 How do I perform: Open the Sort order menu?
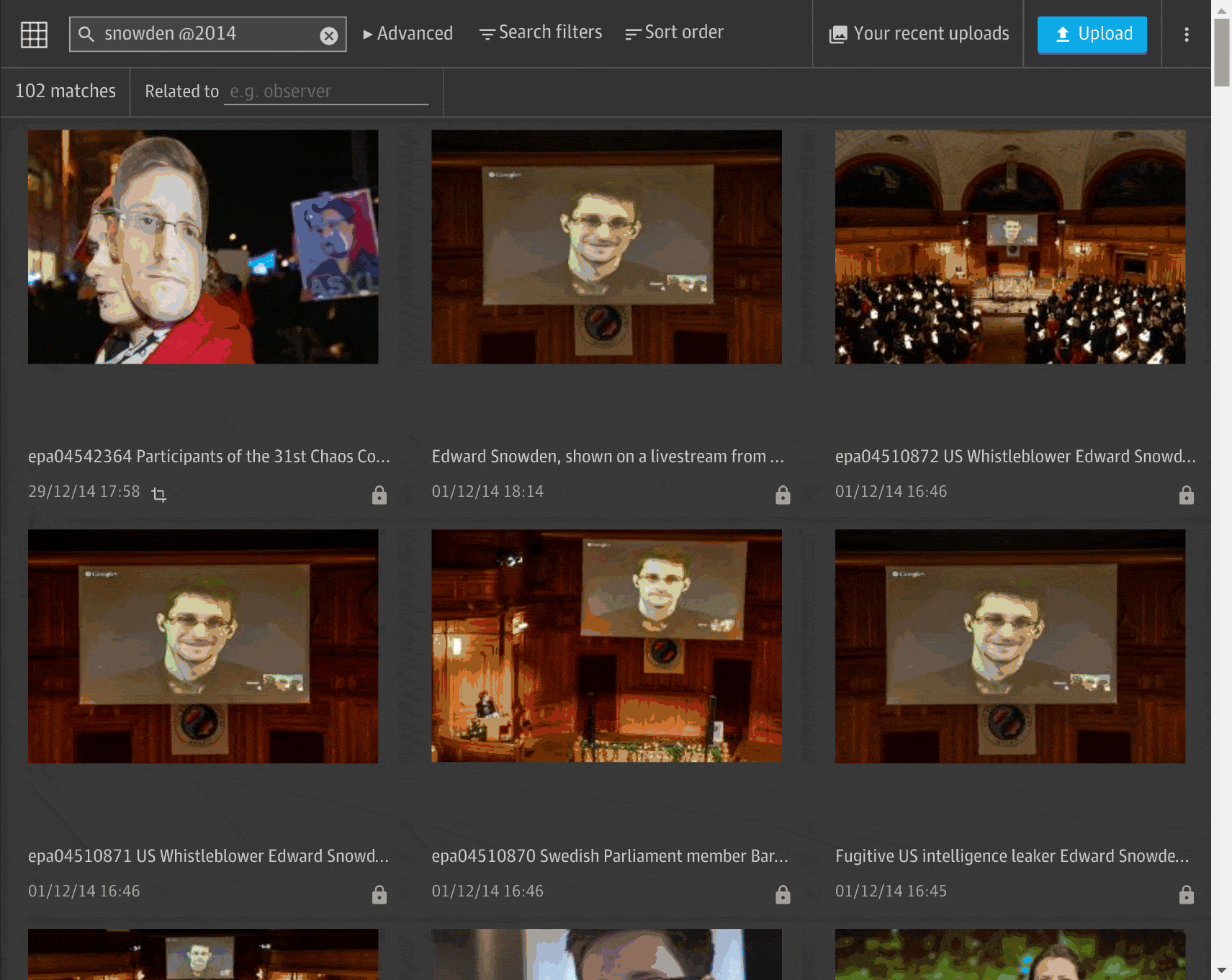coord(675,33)
